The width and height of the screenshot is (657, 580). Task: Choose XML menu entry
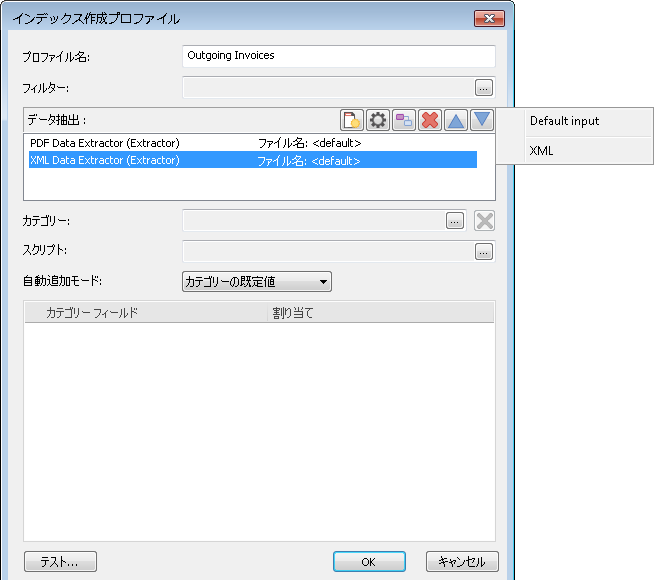pos(574,151)
